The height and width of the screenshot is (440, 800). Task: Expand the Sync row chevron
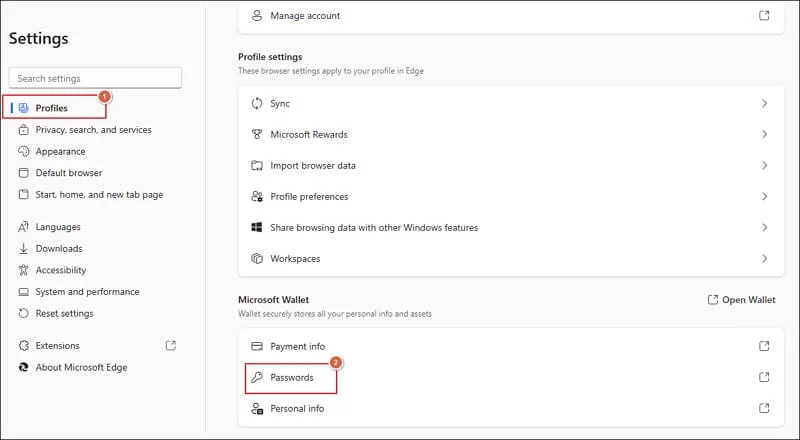point(764,104)
